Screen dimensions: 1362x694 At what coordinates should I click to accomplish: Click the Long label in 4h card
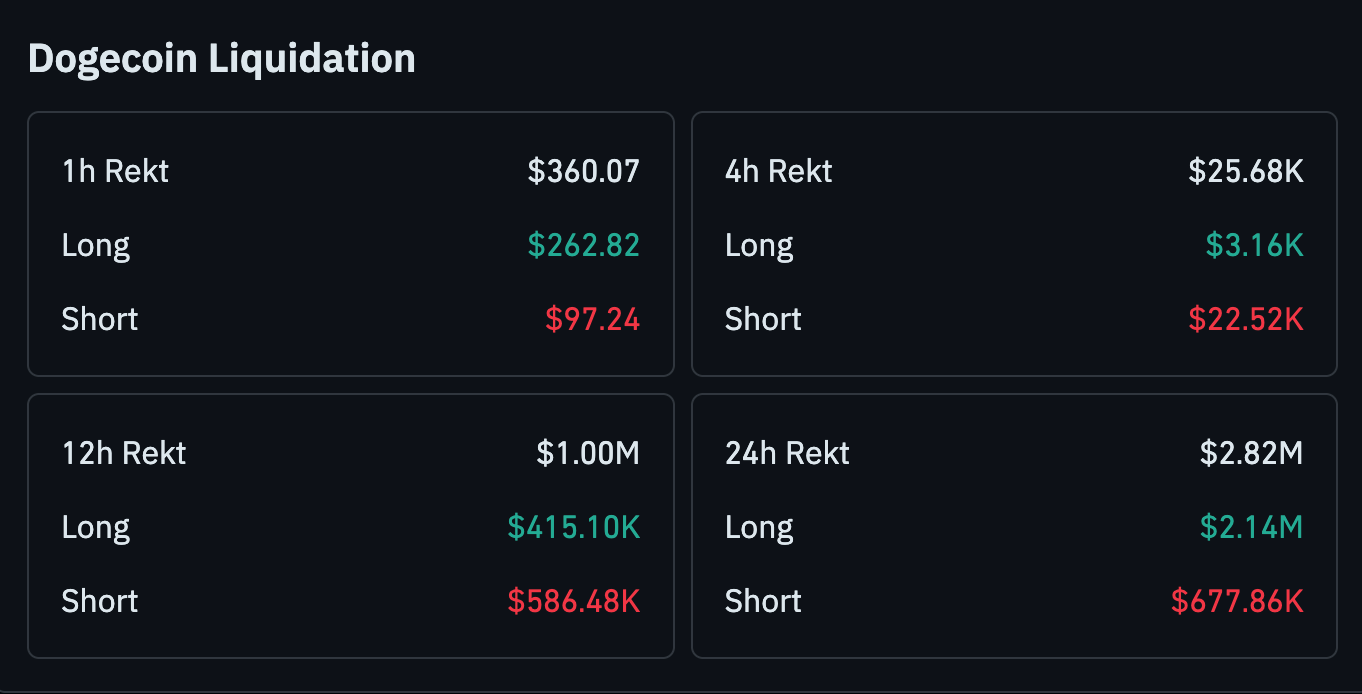tap(759, 245)
